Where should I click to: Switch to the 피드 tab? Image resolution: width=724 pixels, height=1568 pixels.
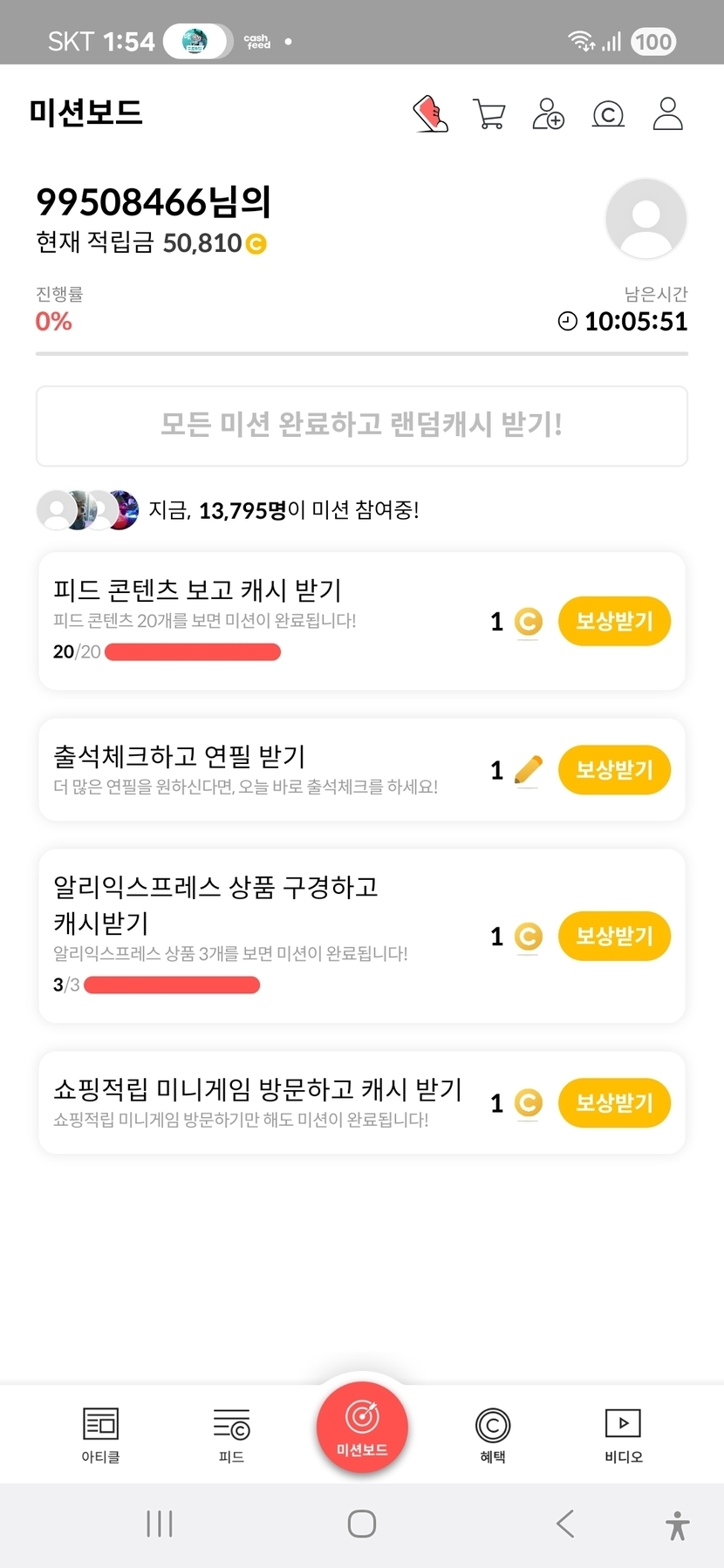[x=231, y=1435]
